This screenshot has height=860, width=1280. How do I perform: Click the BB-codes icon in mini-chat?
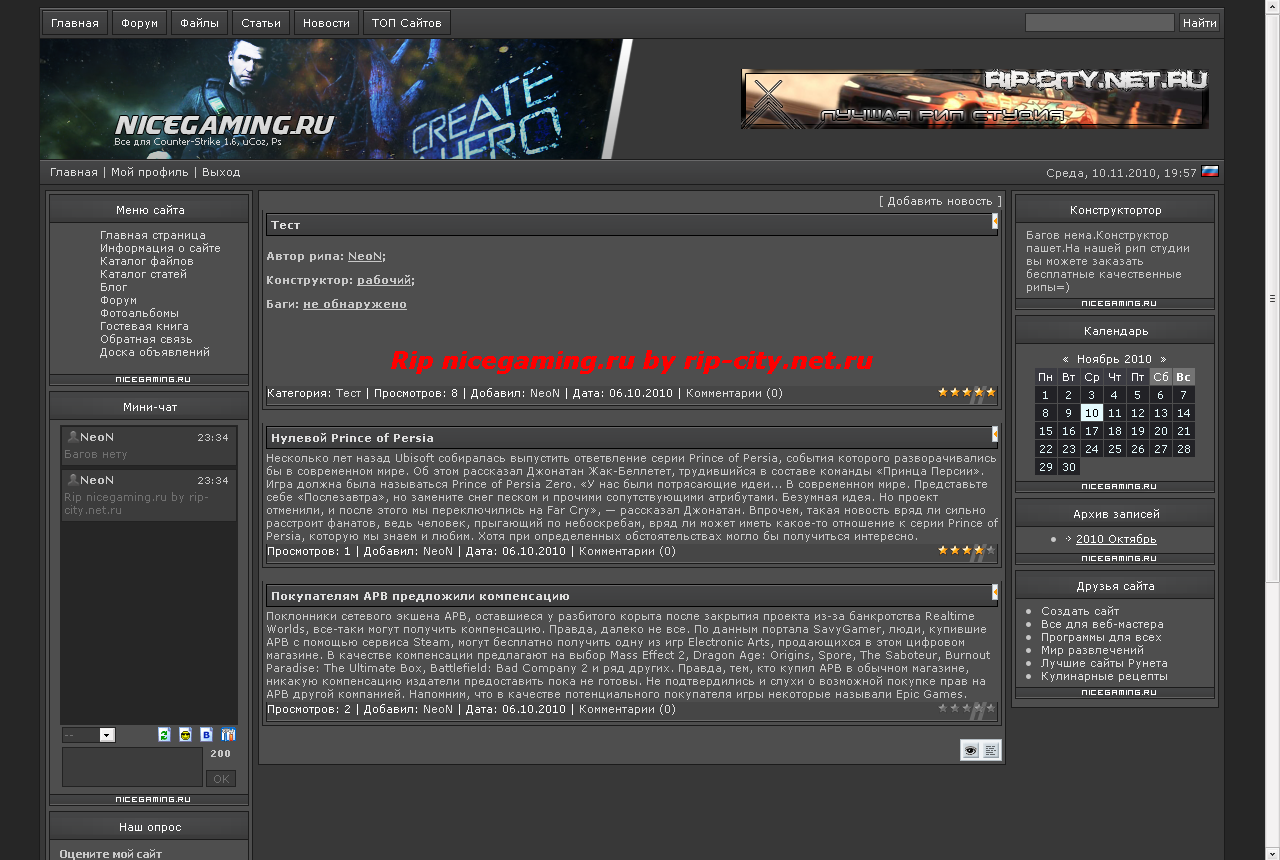(206, 735)
